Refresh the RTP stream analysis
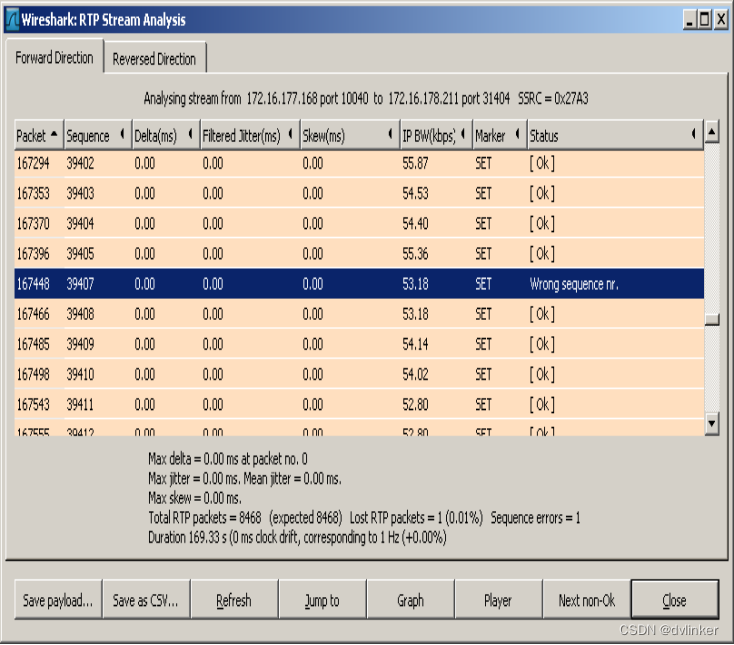The width and height of the screenshot is (734, 645). (234, 600)
